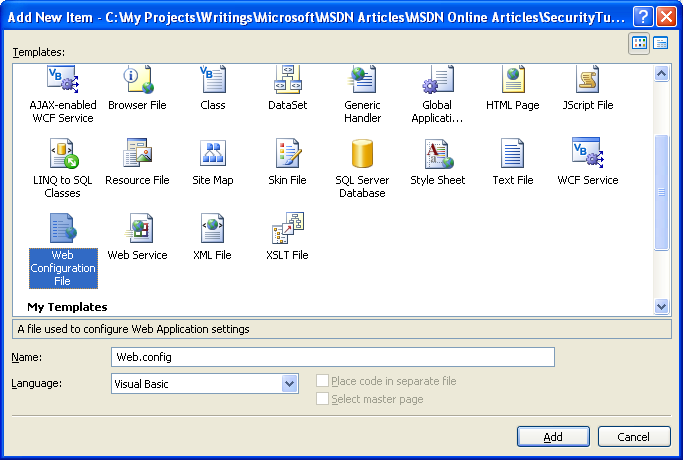683x460 pixels.
Task: Select the Class template icon
Action: point(213,80)
